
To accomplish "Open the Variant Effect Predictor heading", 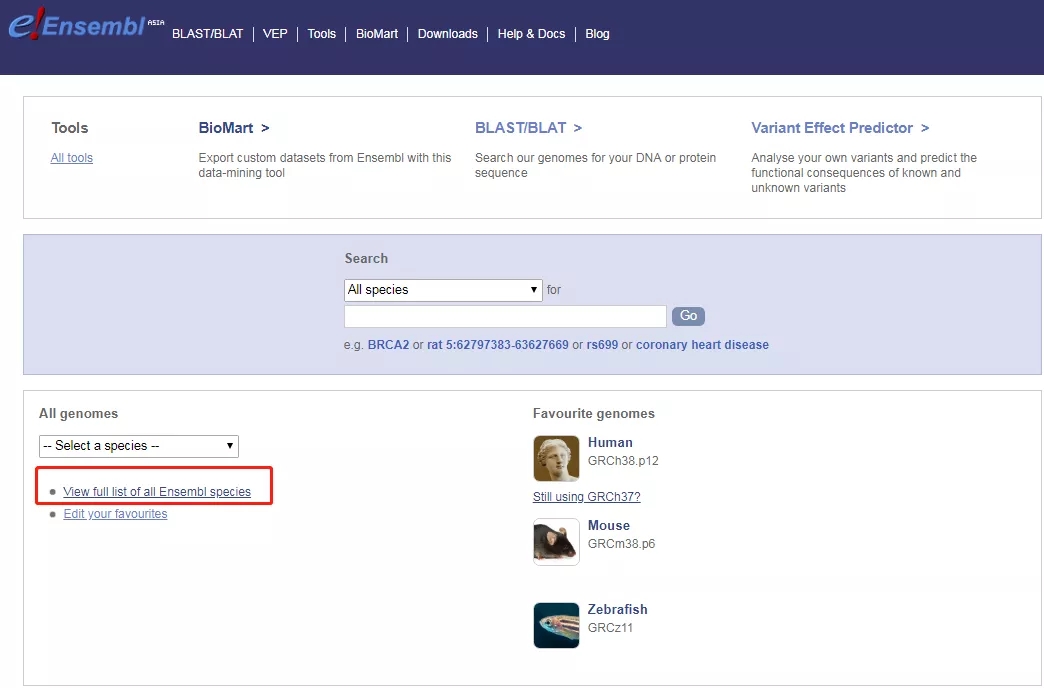I will coord(840,128).
